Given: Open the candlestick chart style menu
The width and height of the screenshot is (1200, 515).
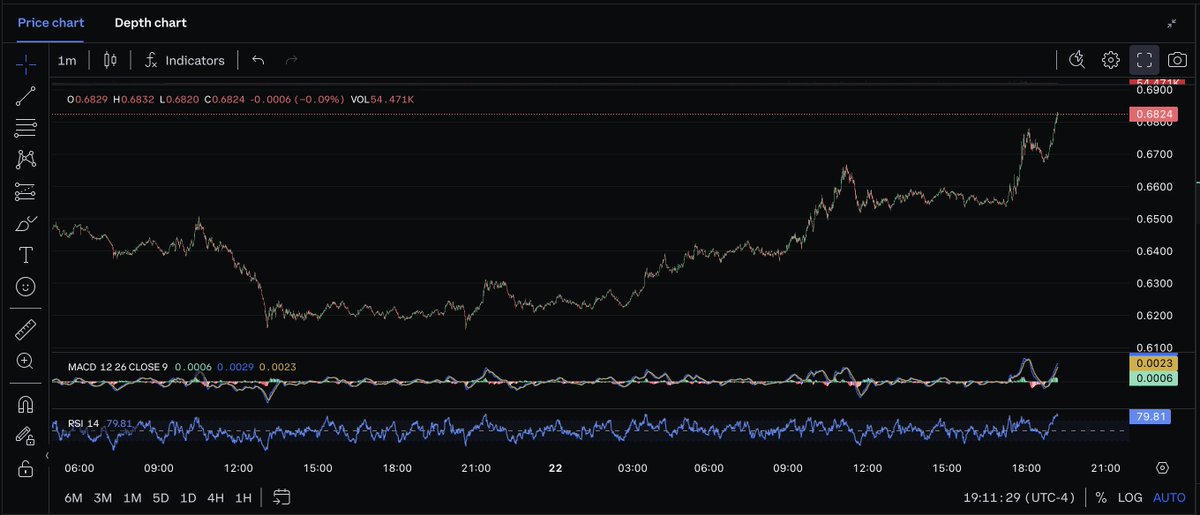Looking at the screenshot, I should pyautogui.click(x=110, y=60).
